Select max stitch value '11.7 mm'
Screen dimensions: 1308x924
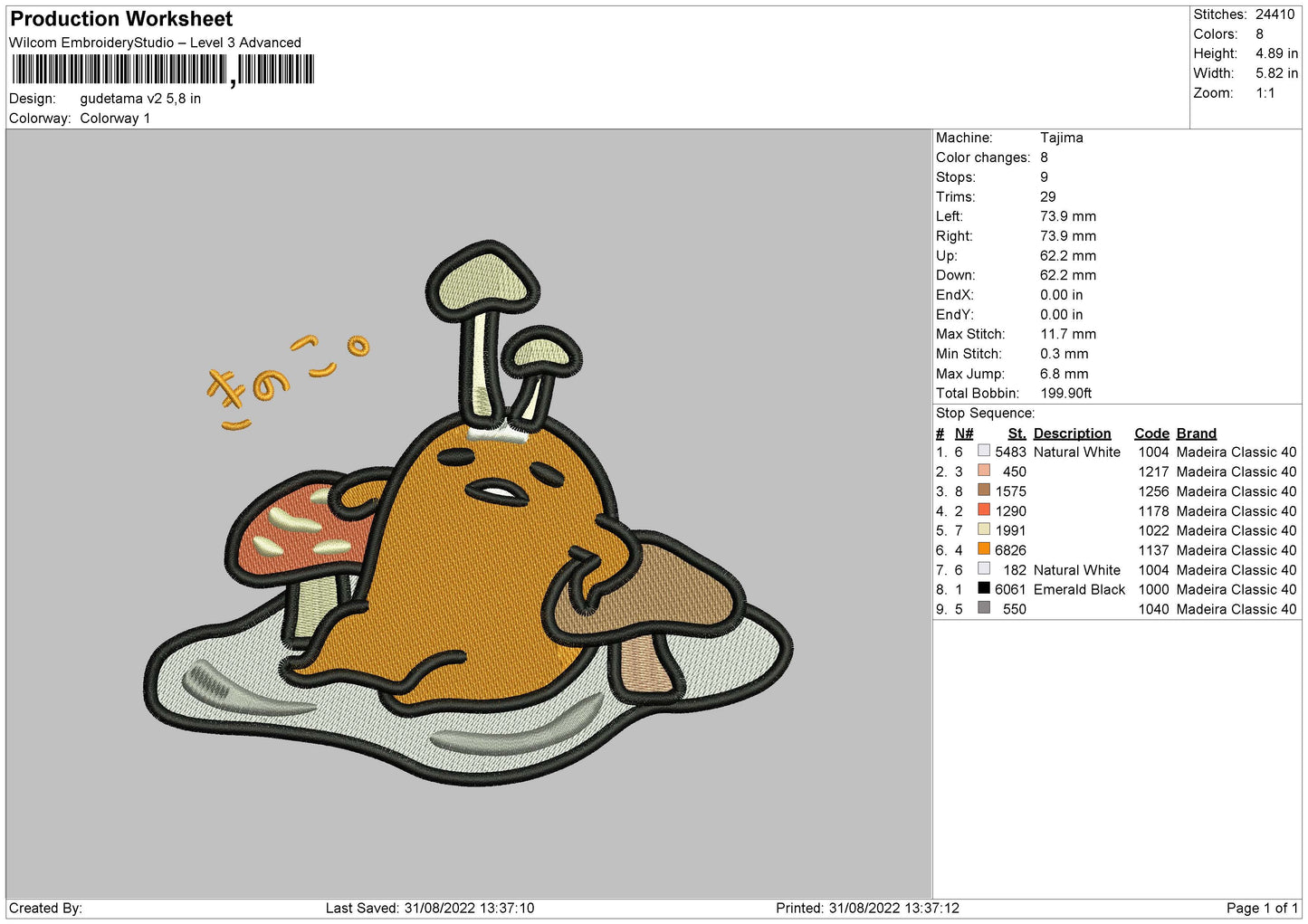point(1068,334)
